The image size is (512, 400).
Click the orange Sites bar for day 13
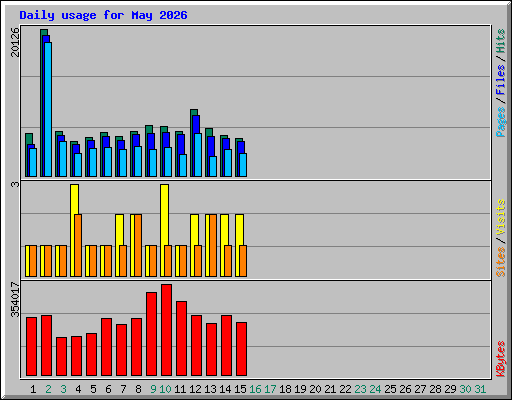[213, 245]
